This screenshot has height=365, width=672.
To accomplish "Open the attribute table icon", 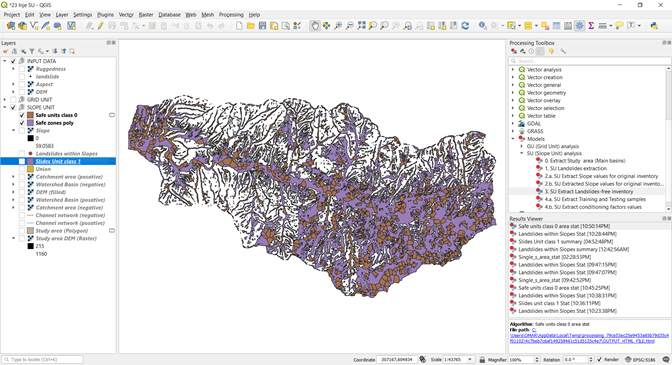I will click(x=556, y=26).
